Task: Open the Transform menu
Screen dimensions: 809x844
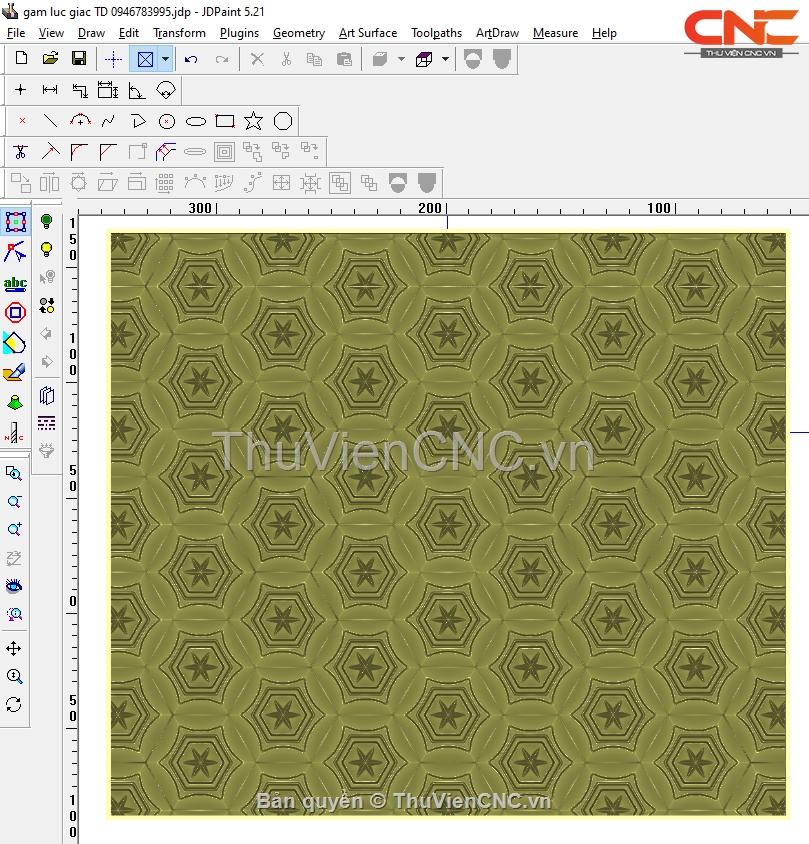Action: [179, 33]
